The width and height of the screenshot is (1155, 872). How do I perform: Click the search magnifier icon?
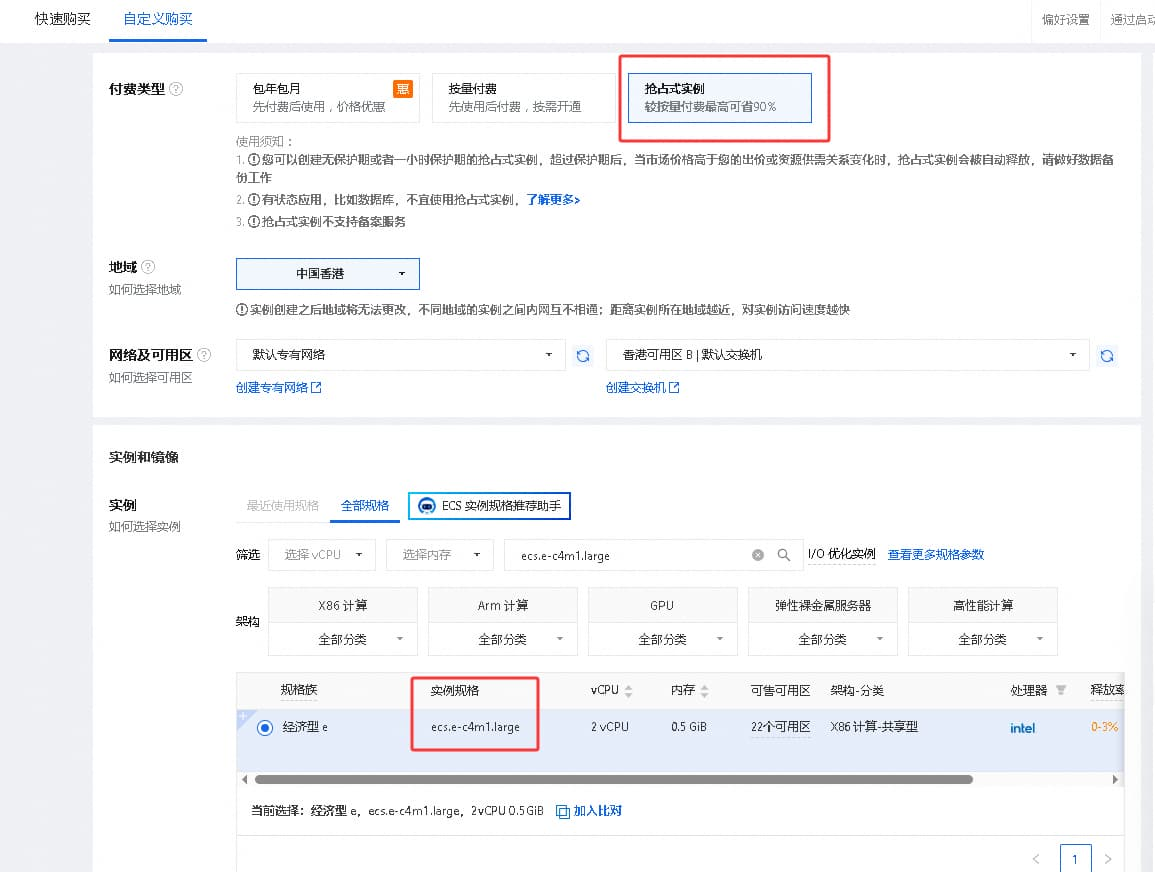coord(784,555)
